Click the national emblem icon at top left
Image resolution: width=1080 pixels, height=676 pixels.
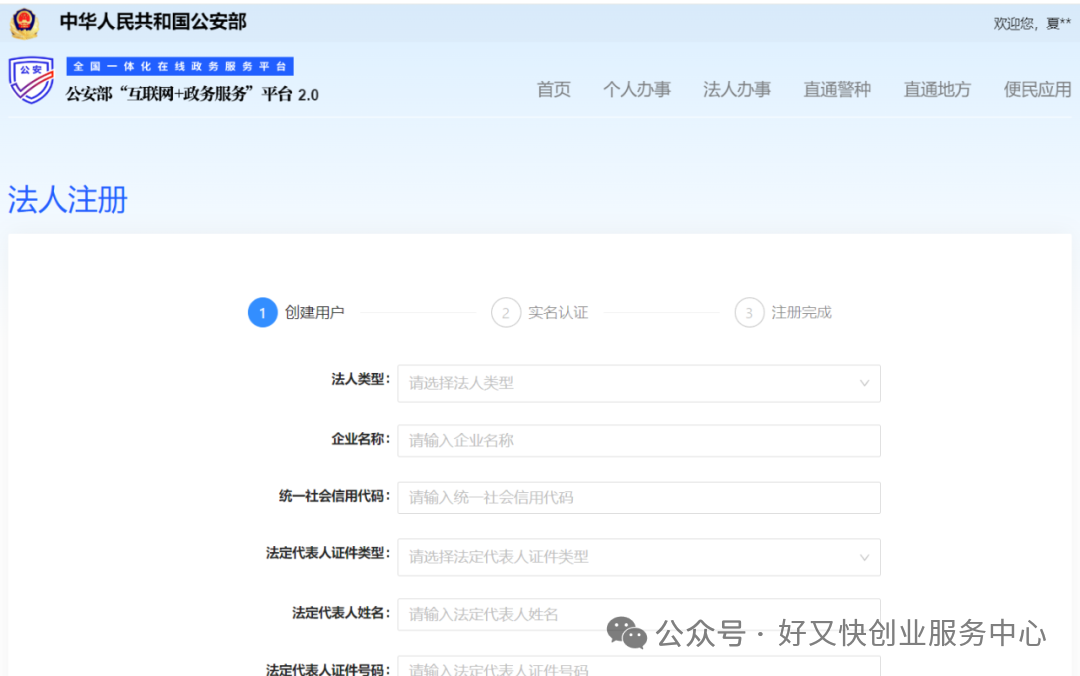25,23
